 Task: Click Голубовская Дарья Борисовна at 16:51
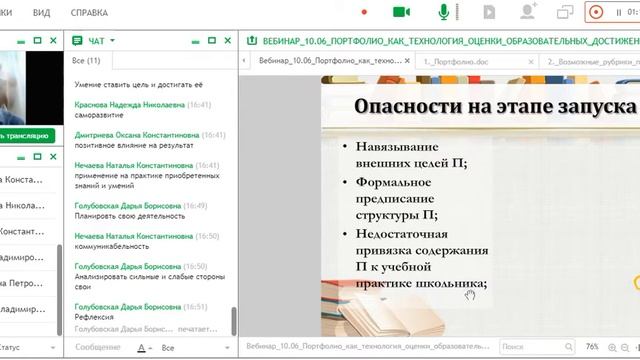click(x=127, y=307)
